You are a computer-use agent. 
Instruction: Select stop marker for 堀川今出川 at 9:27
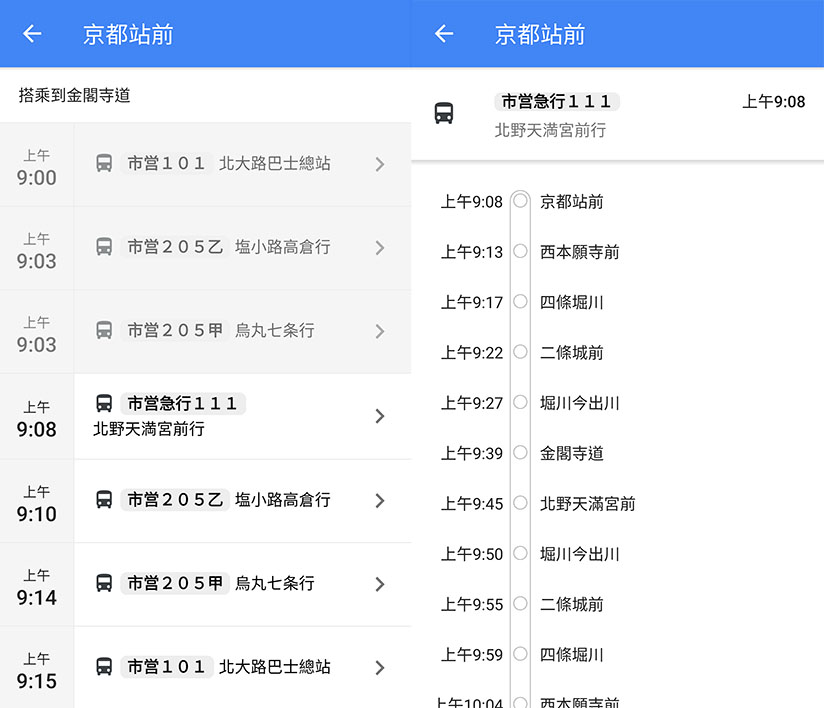(520, 402)
